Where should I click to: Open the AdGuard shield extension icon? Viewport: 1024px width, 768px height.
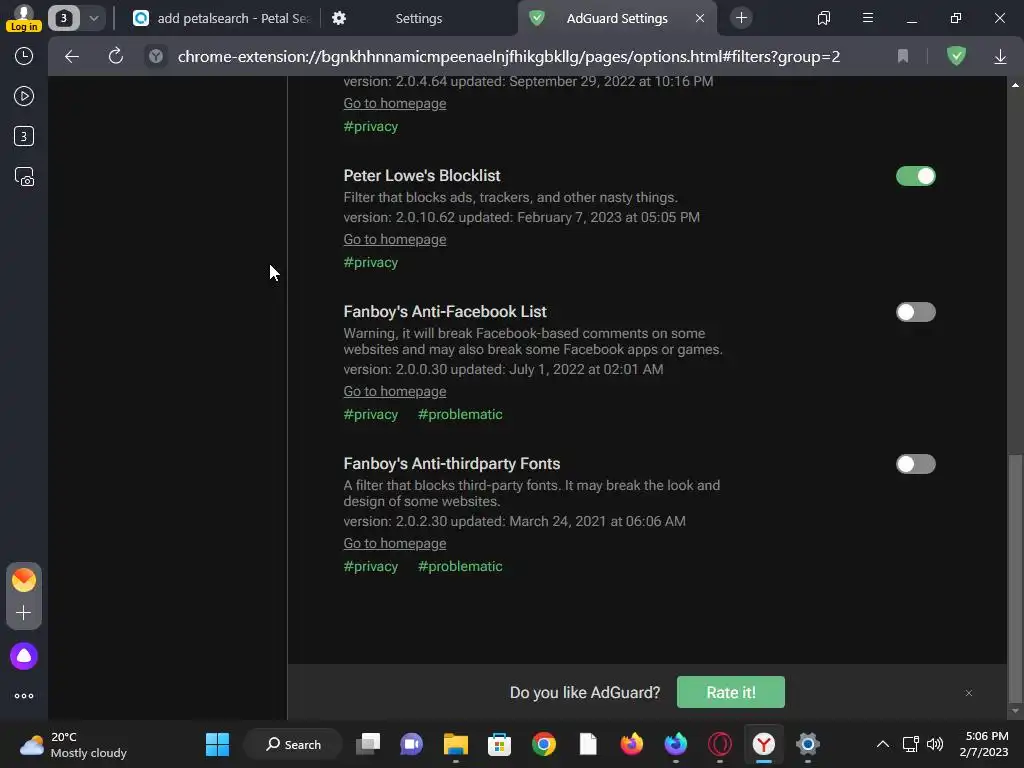956,56
